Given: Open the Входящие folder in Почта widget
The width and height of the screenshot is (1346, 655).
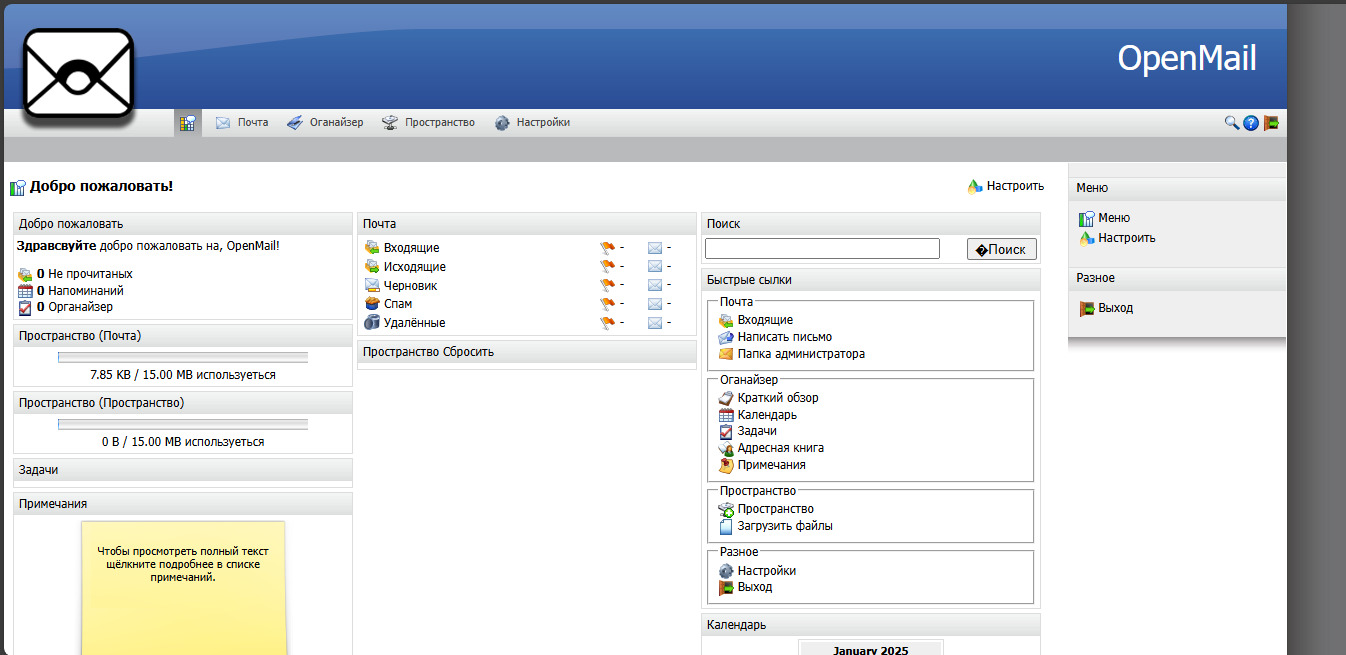Looking at the screenshot, I should 411,248.
